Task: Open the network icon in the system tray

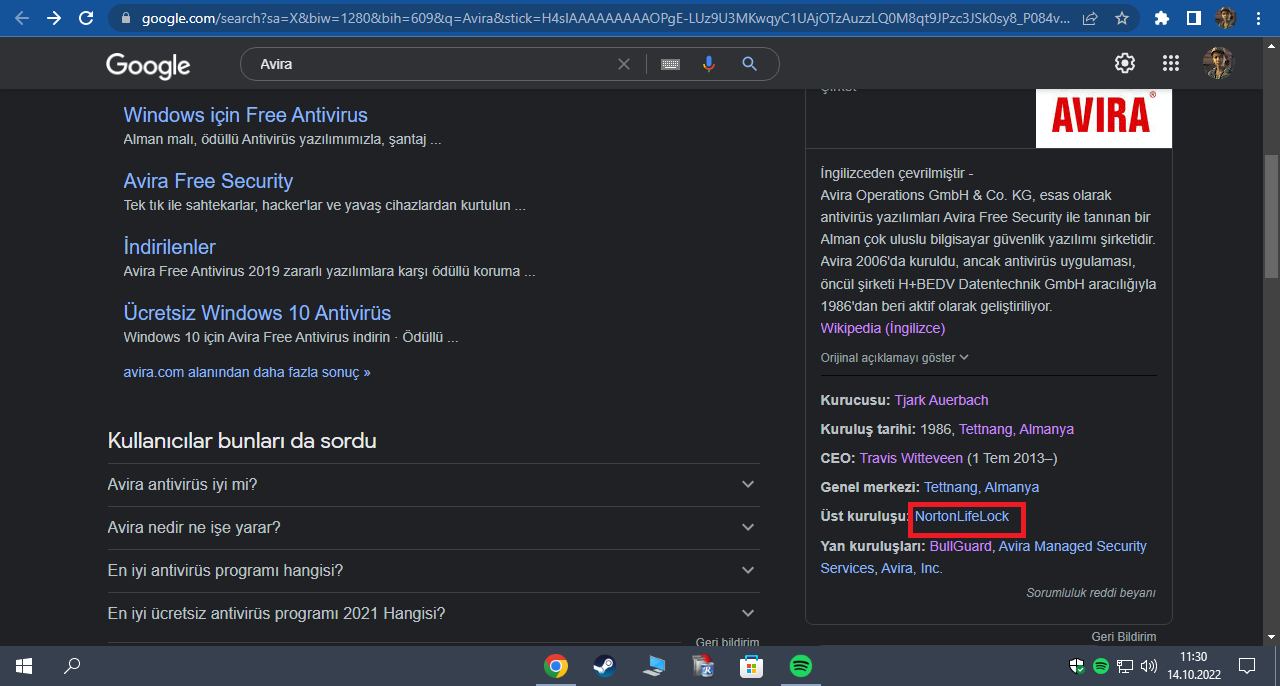Action: [1125, 666]
